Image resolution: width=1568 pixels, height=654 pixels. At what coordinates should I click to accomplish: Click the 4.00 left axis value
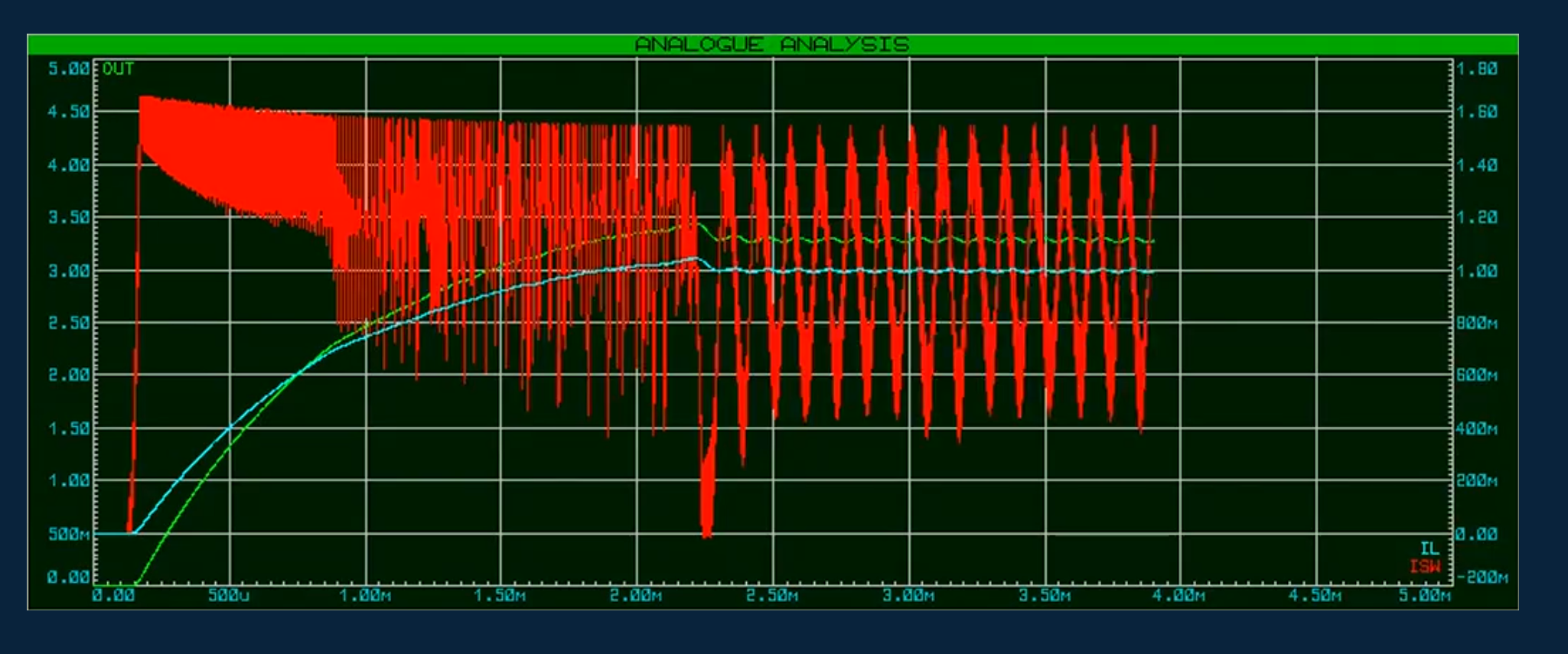[x=69, y=165]
